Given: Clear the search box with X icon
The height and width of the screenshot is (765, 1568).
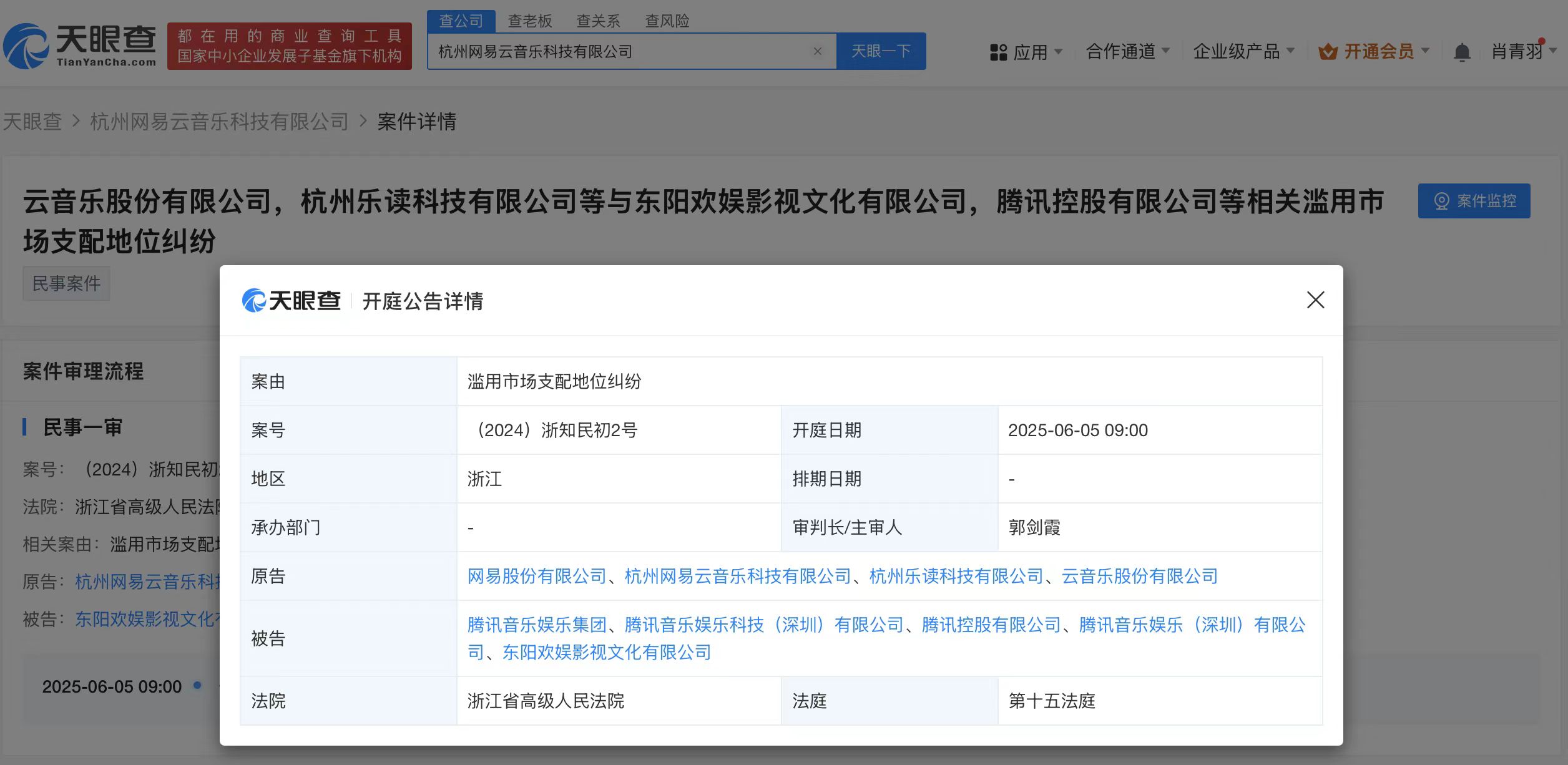Looking at the screenshot, I should coord(817,51).
